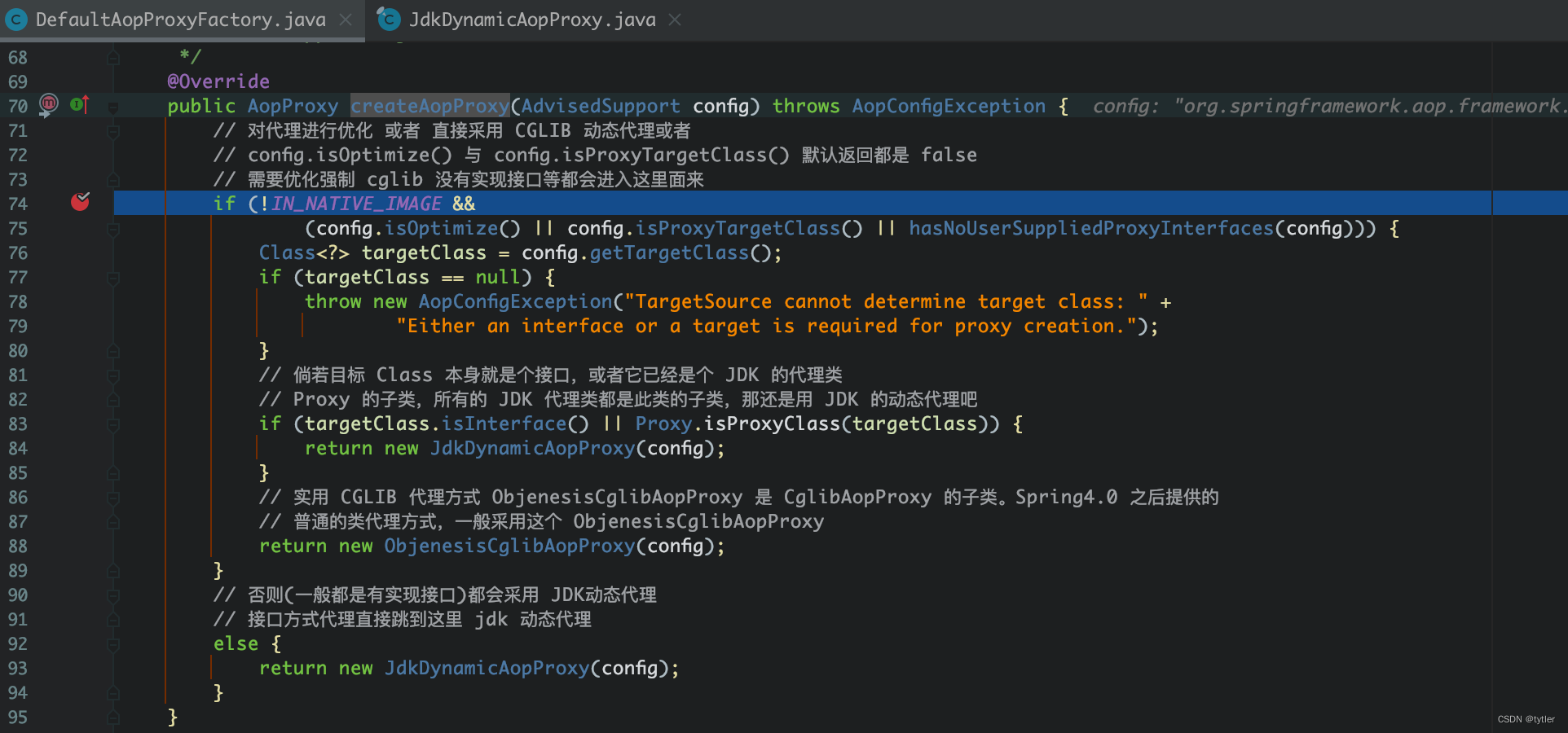Click the IN_NATIVE_IMAGE constant on line 74

tap(357, 204)
